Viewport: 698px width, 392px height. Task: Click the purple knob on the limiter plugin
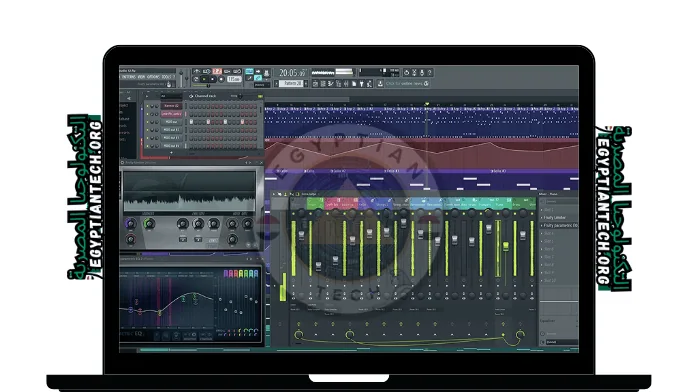click(131, 224)
